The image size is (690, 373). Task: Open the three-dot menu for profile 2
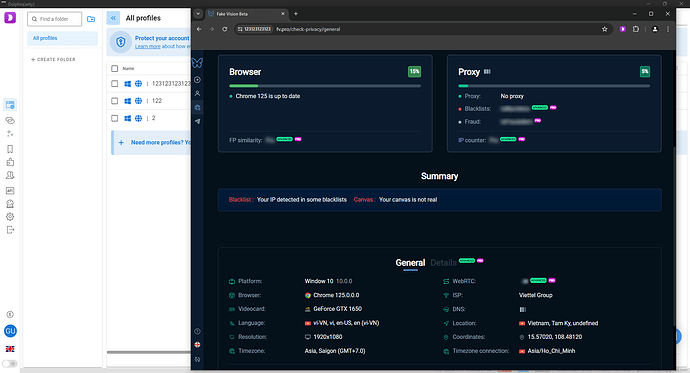[147, 118]
